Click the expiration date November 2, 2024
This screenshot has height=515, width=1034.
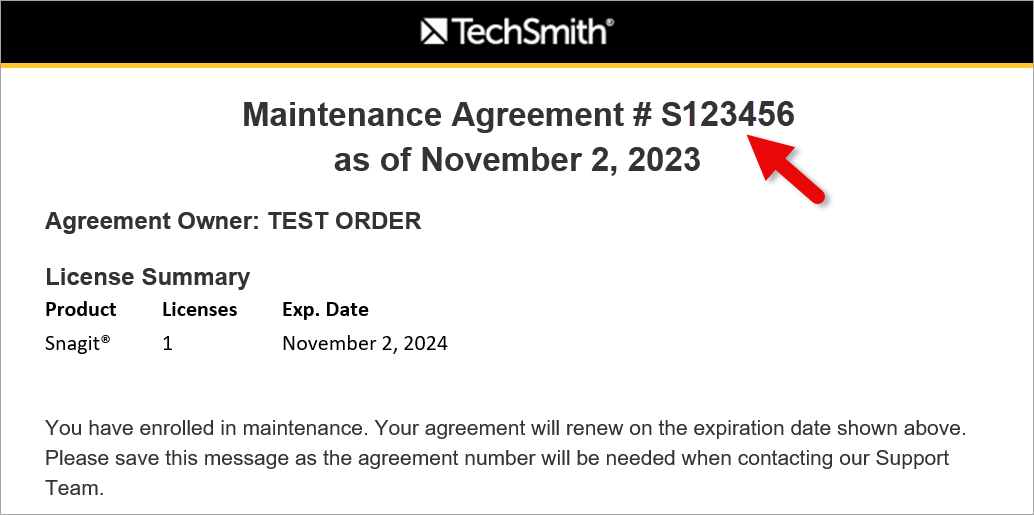click(365, 343)
